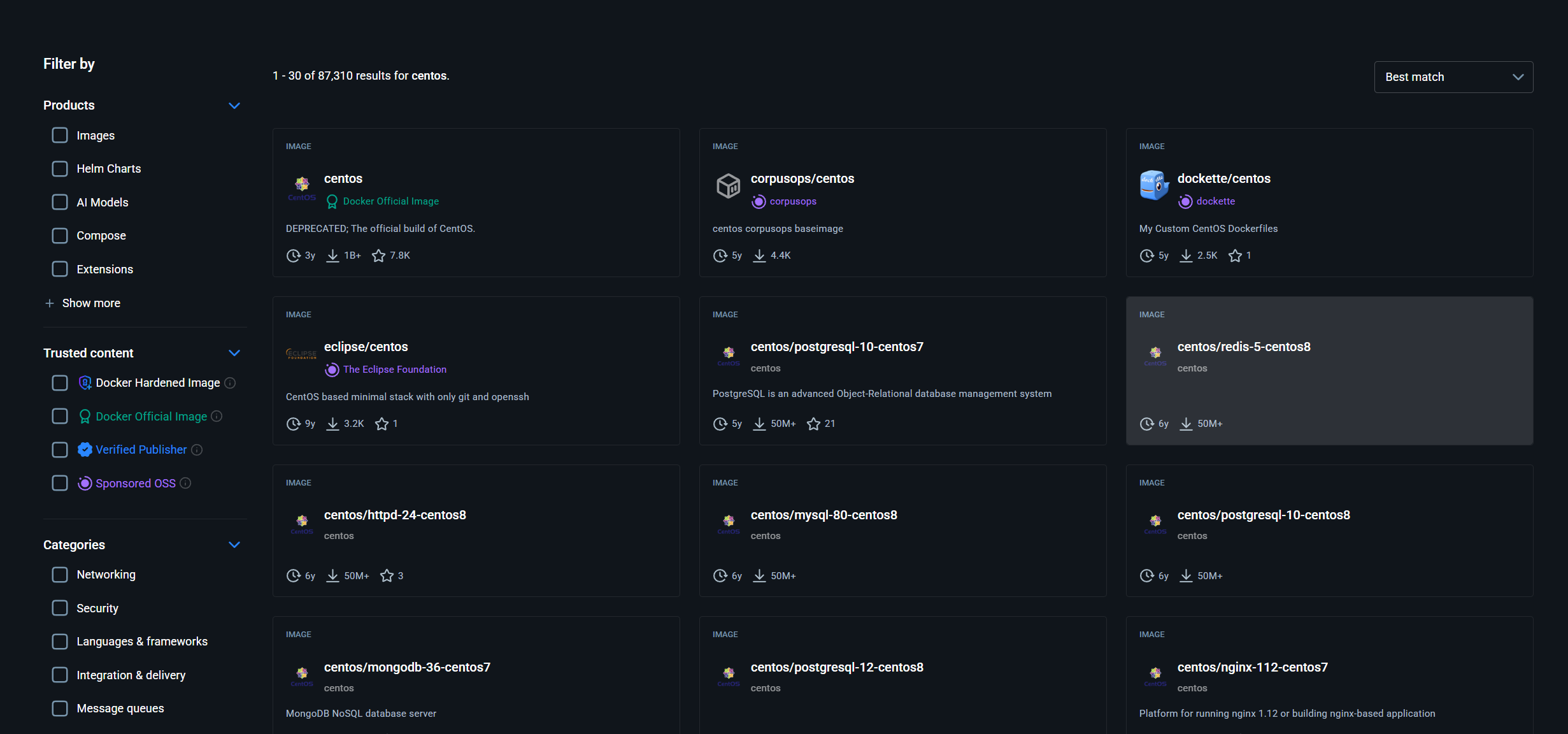Click the info icon next to Verified Publisher
Screen dimensions: 1568x734
[x=197, y=450]
